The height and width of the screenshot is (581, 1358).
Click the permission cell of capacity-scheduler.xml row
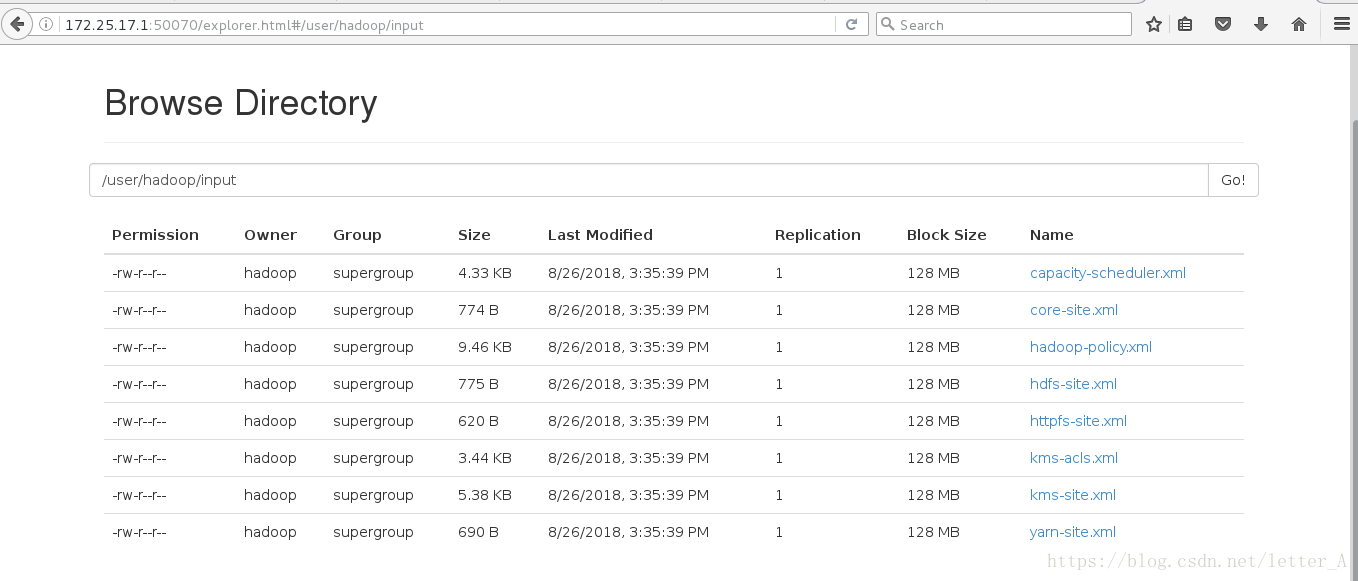139,273
